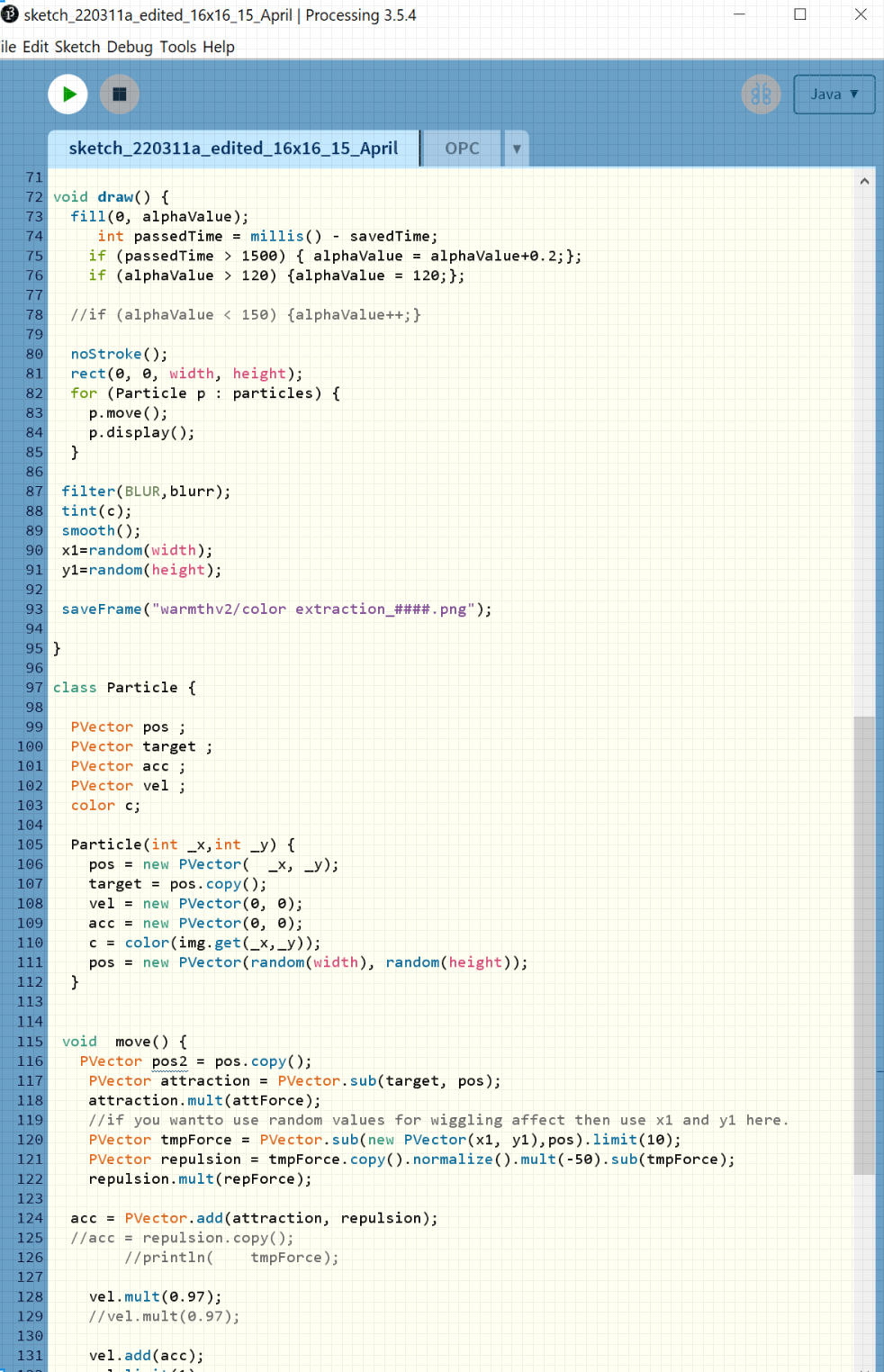Click 'x1=random(width);' line
Viewport: 884px width, 1372px height.
pyautogui.click(x=137, y=552)
